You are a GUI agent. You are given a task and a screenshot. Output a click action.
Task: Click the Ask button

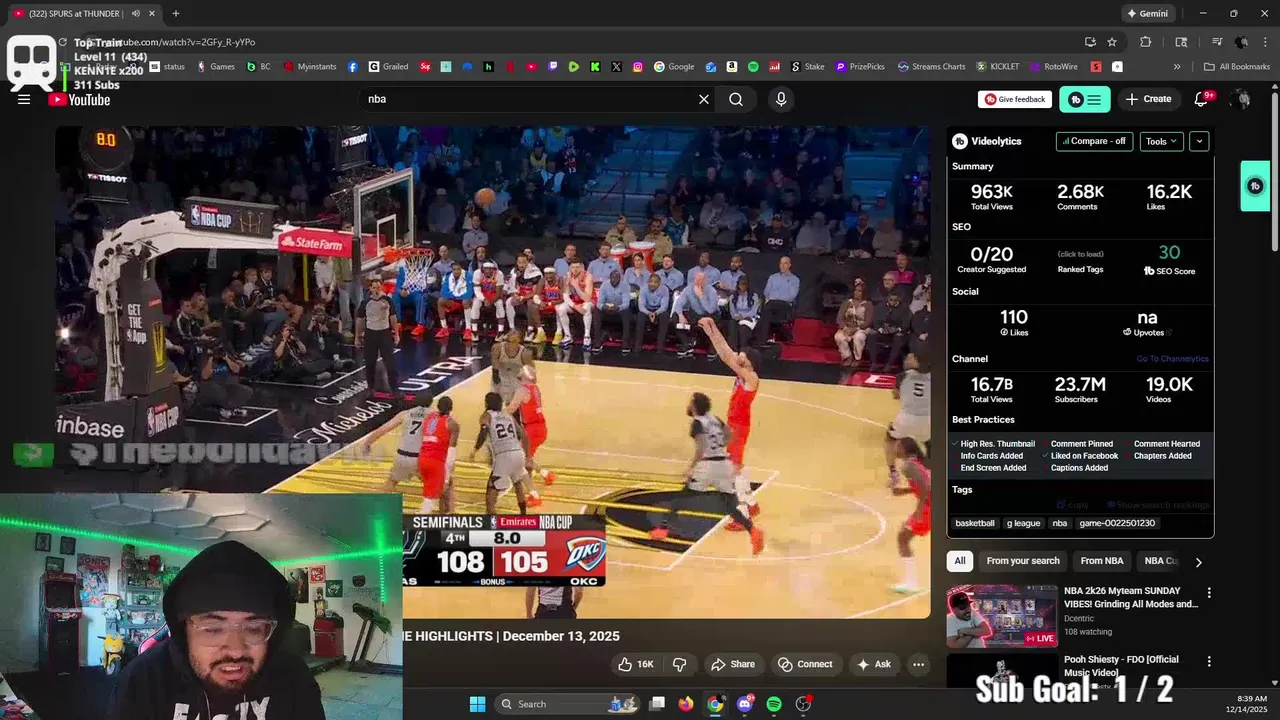[x=873, y=664]
